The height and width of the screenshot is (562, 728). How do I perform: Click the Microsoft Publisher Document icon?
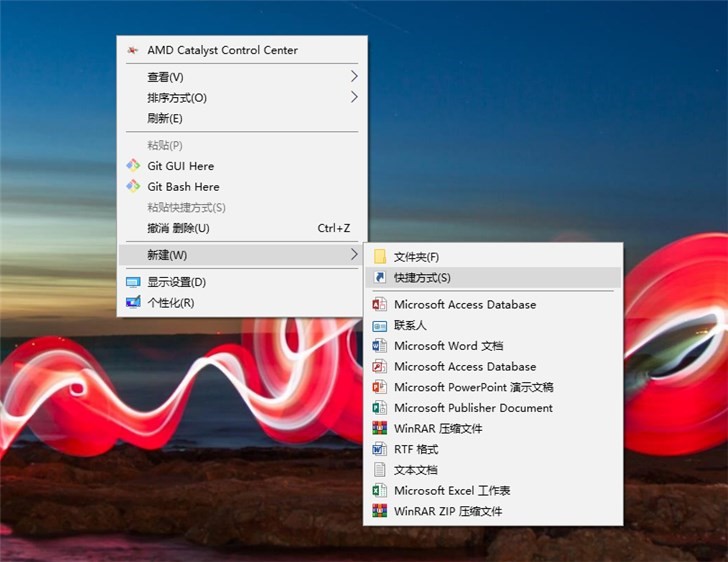point(379,408)
